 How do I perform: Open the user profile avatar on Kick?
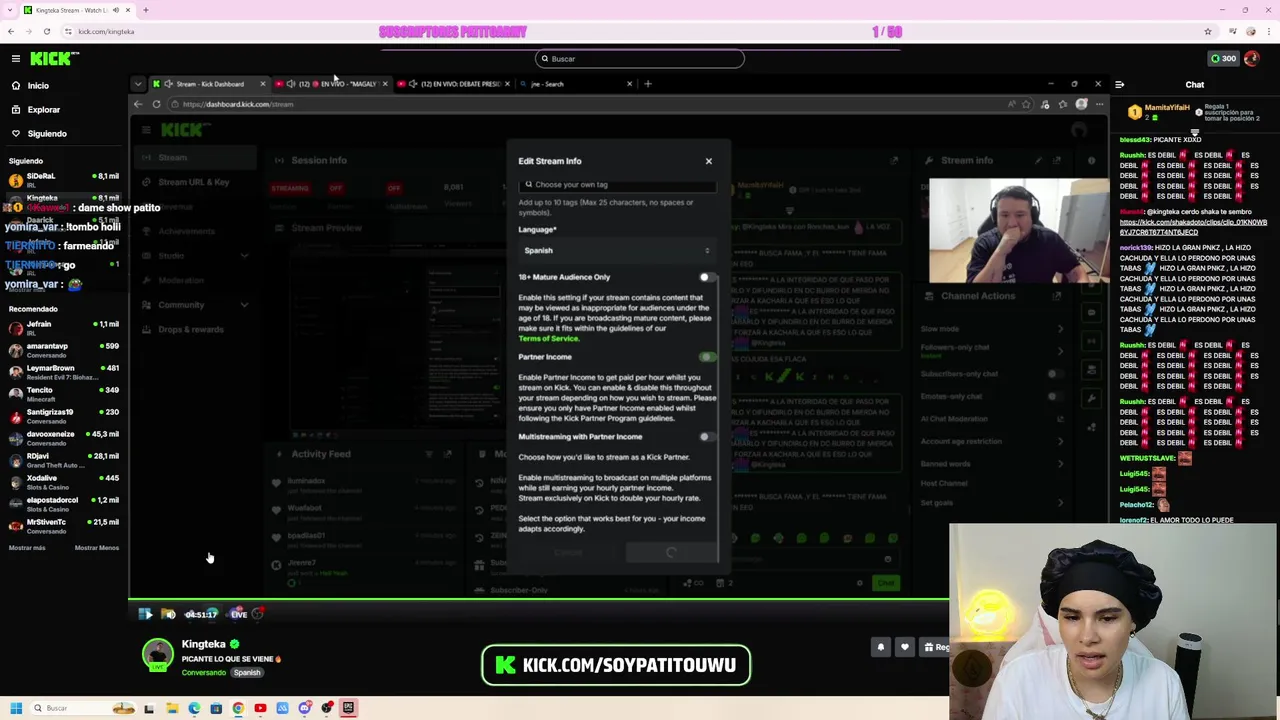click(x=1252, y=59)
